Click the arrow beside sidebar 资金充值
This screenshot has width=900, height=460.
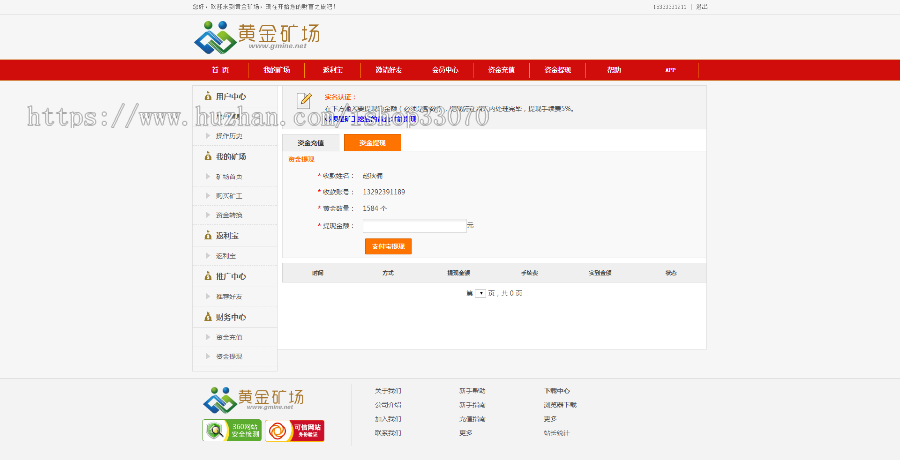(208, 337)
